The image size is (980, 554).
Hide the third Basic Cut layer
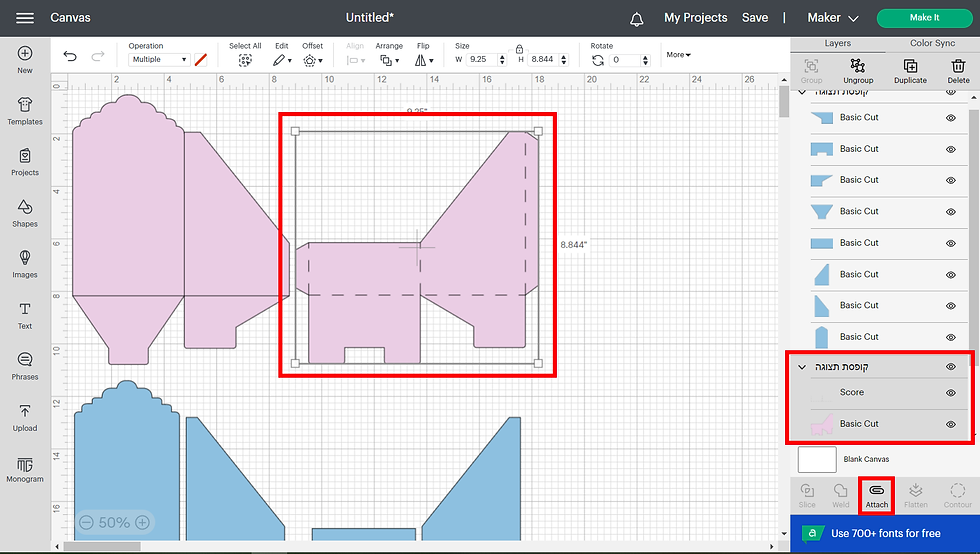coord(951,181)
